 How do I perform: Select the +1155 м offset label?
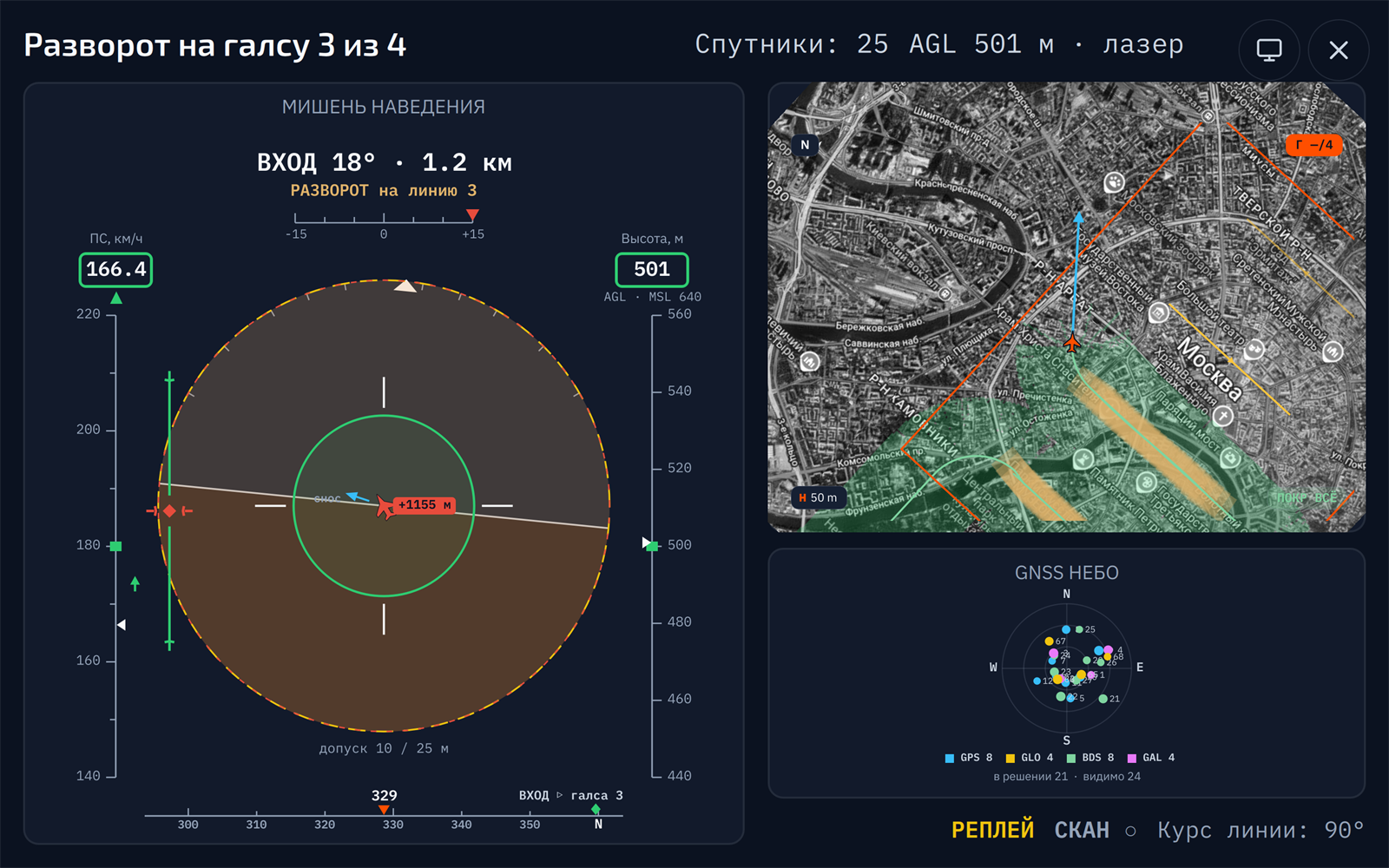425,505
